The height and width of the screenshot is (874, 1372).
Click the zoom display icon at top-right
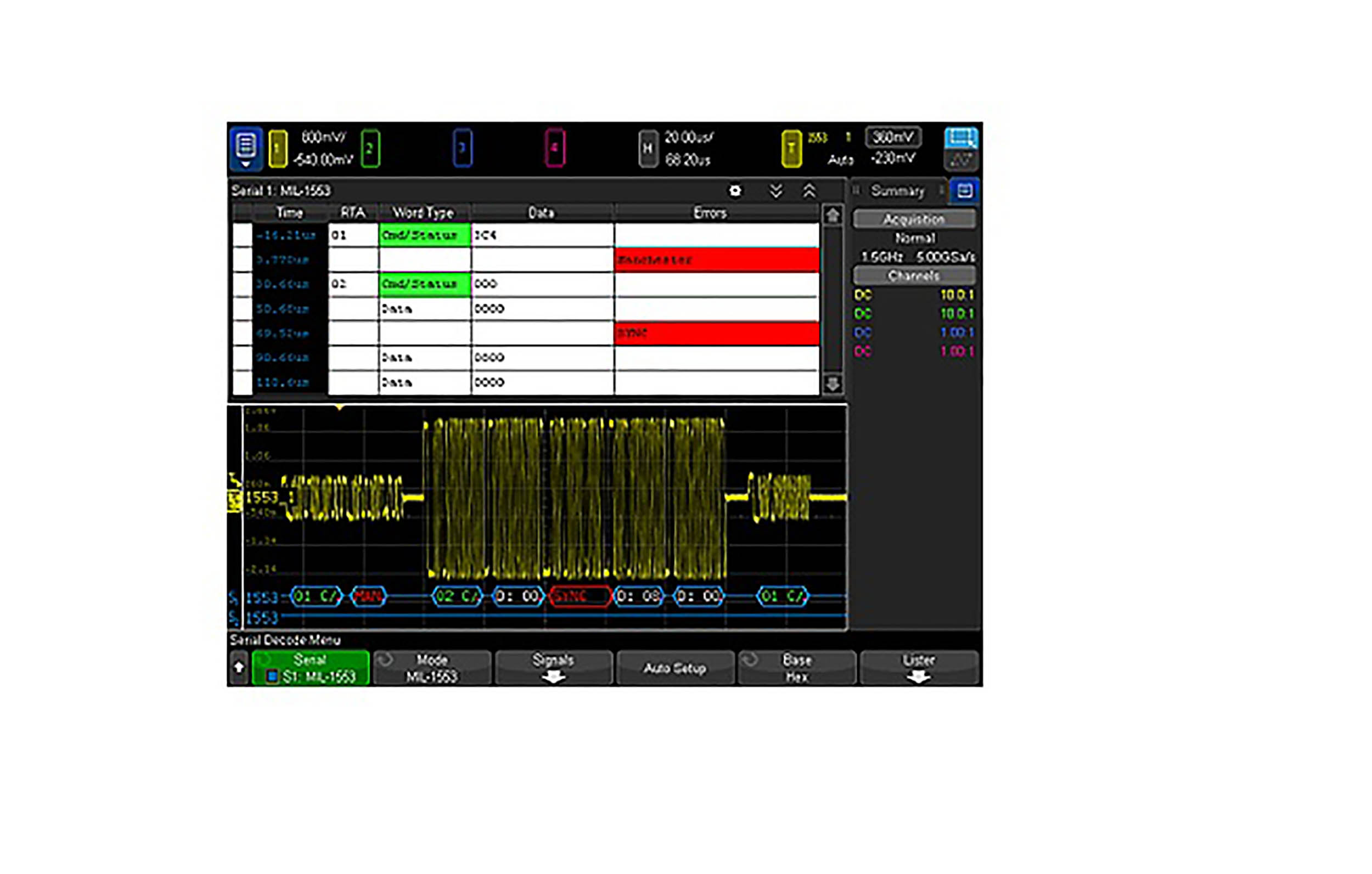coord(960,138)
